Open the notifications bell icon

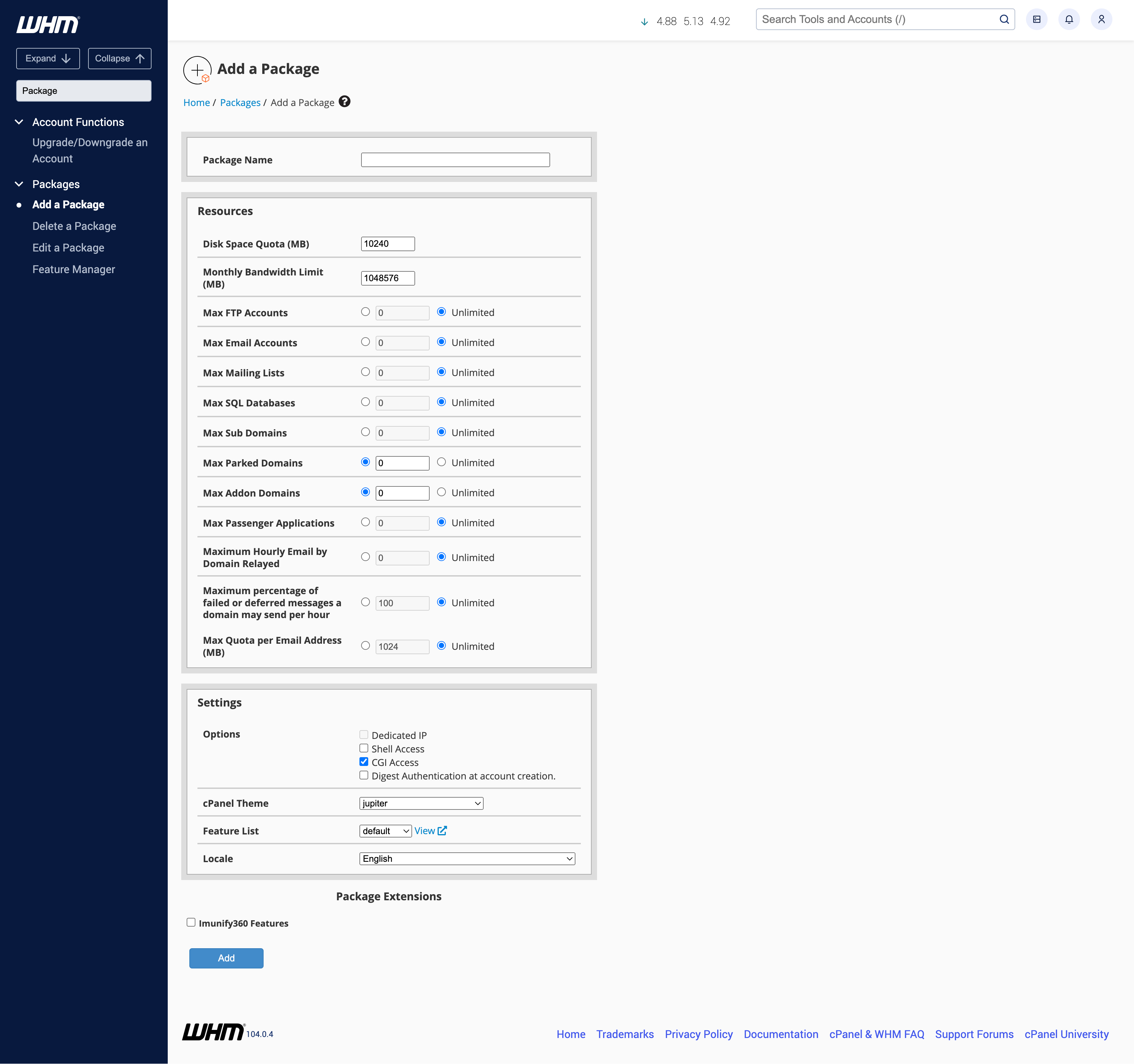[1069, 19]
